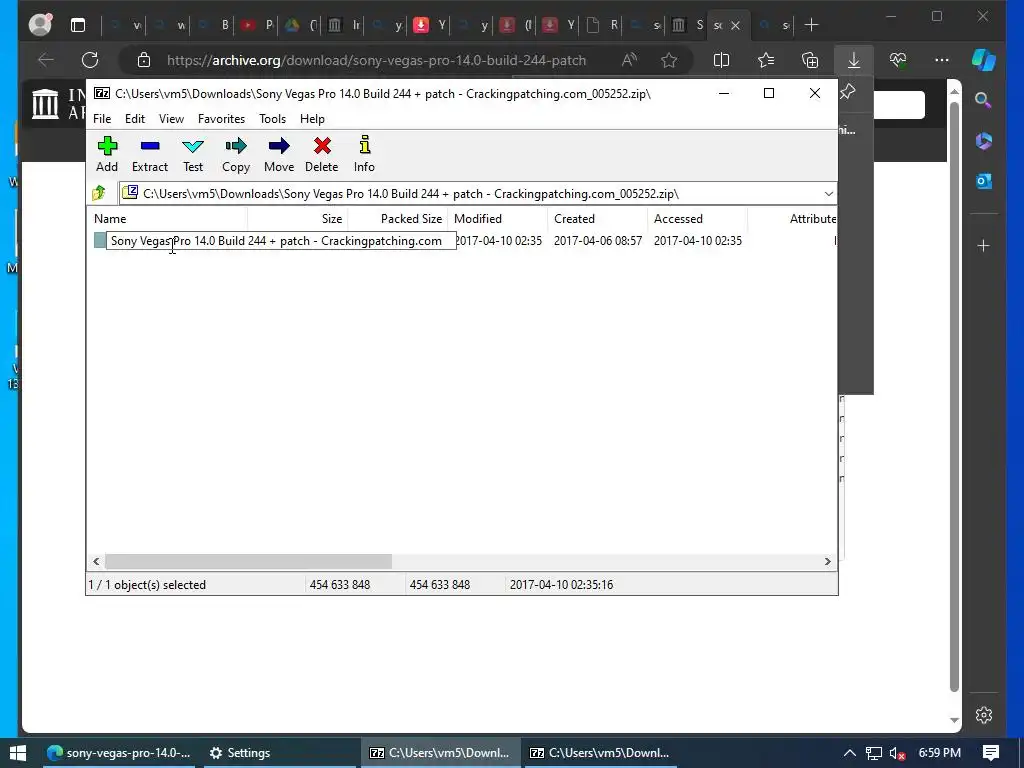Run Test on the archive

193,154
